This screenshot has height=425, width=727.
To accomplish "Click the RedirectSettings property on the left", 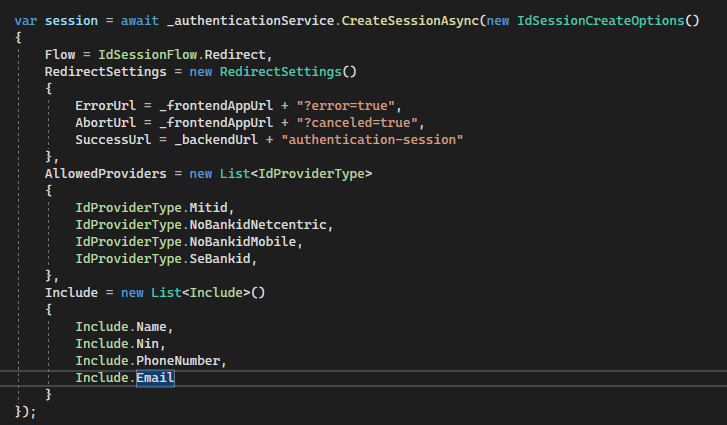I will (106, 72).
